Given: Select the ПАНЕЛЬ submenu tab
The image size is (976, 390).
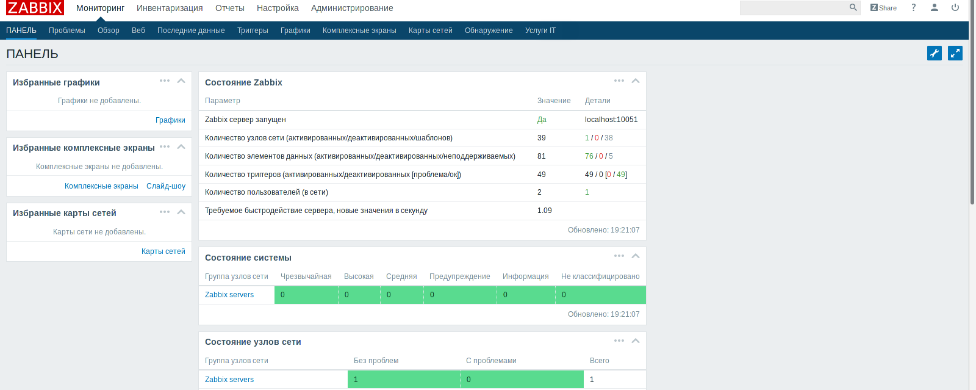Looking at the screenshot, I should tap(21, 30).
